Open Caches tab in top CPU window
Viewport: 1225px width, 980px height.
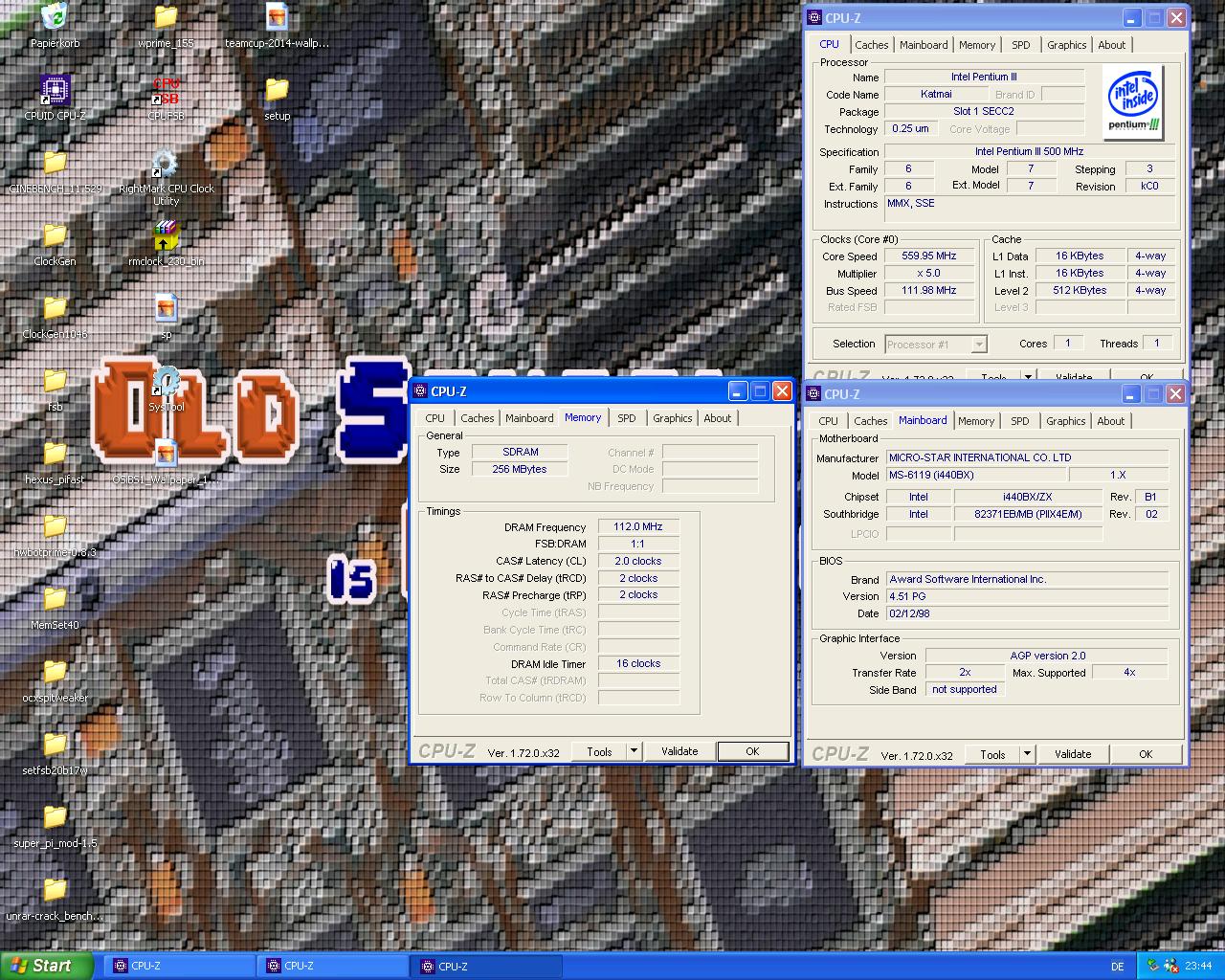click(871, 45)
